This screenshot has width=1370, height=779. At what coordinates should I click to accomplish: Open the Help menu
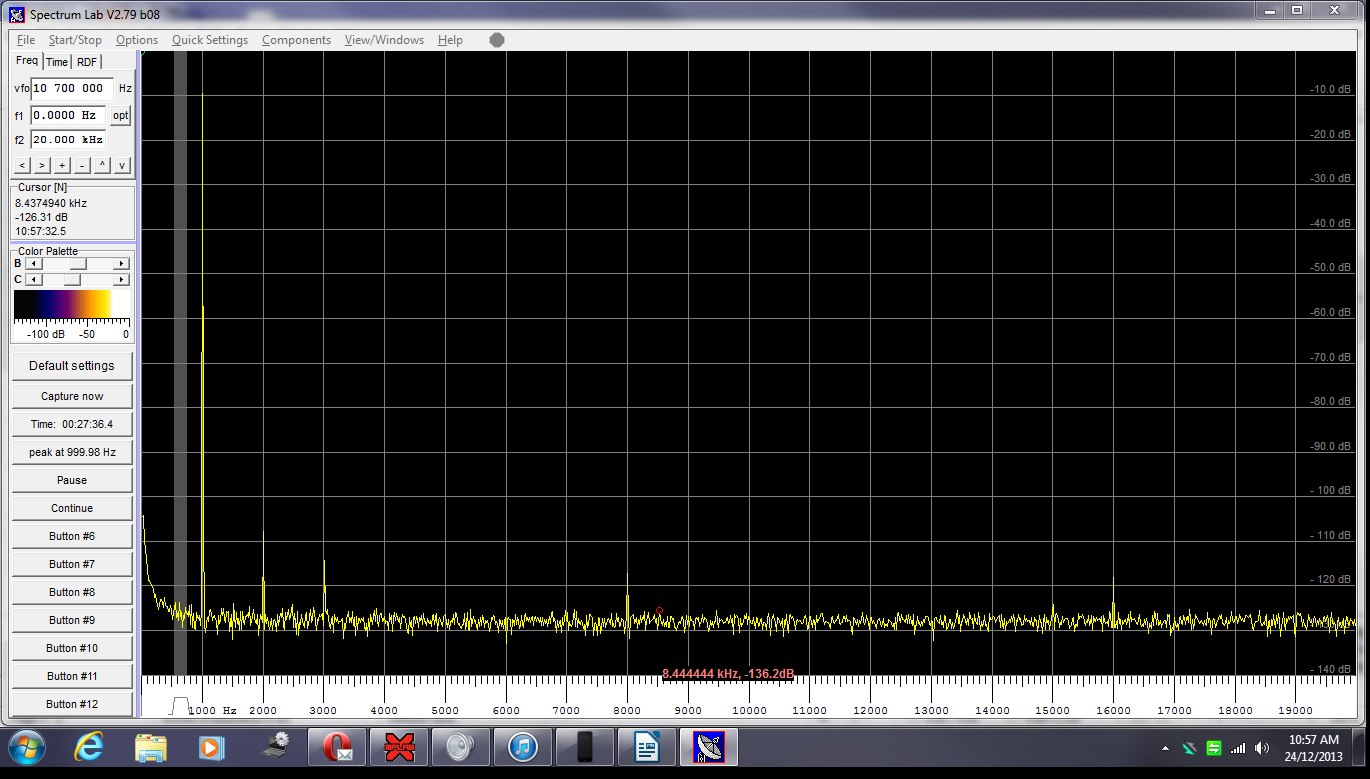(450, 40)
